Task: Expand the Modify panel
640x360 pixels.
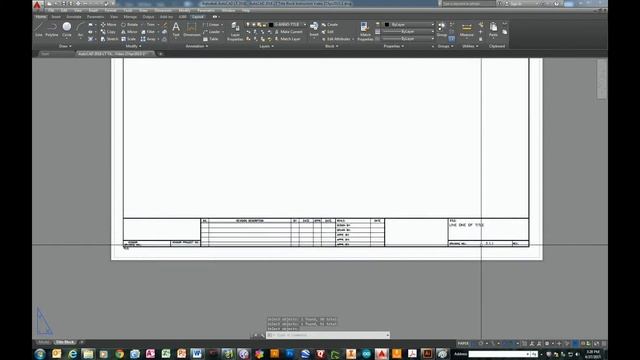Action: point(133,46)
